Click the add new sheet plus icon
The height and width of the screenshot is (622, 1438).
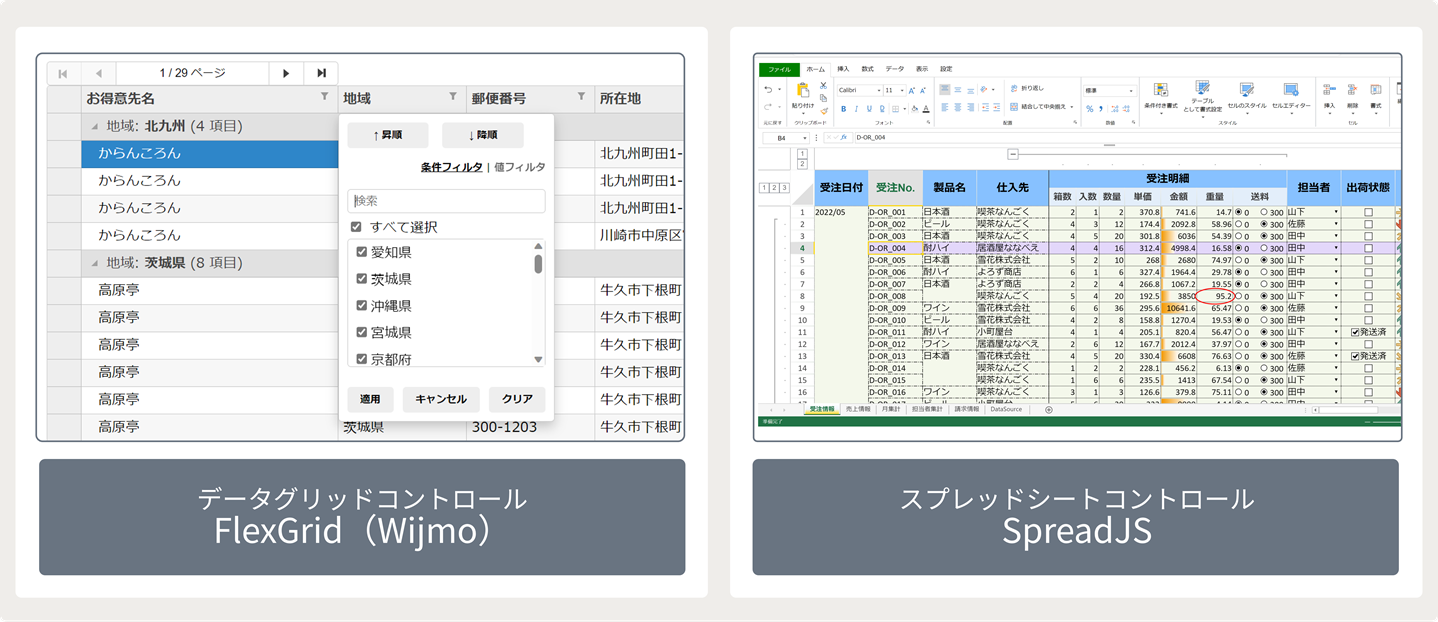pyautogui.click(x=1048, y=410)
